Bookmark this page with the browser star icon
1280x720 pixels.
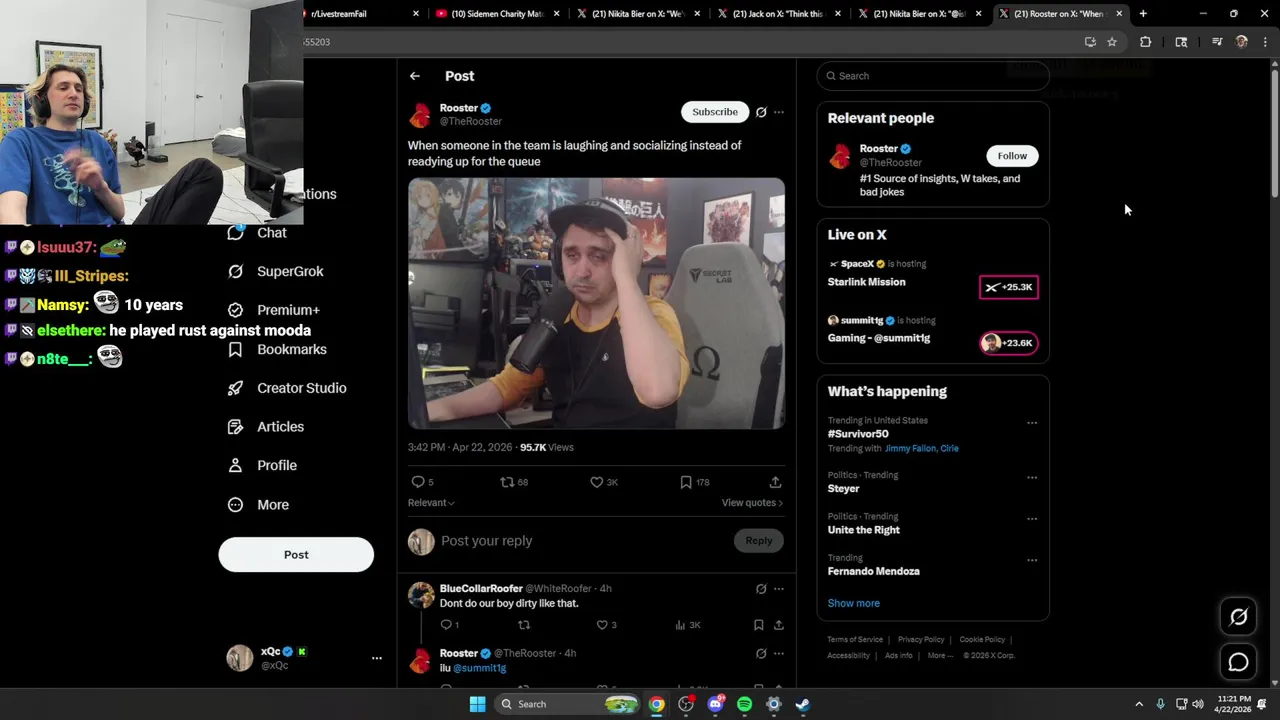click(x=1112, y=42)
